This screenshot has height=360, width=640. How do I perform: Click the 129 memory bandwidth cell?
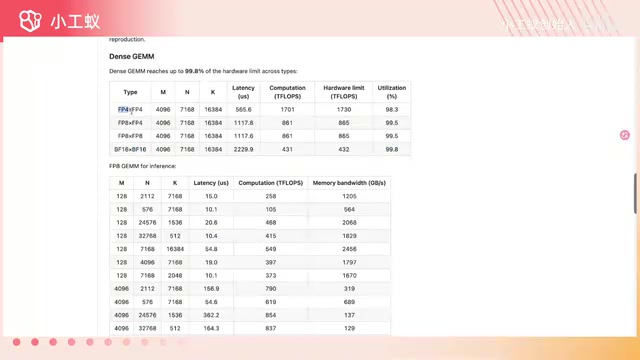click(349, 328)
